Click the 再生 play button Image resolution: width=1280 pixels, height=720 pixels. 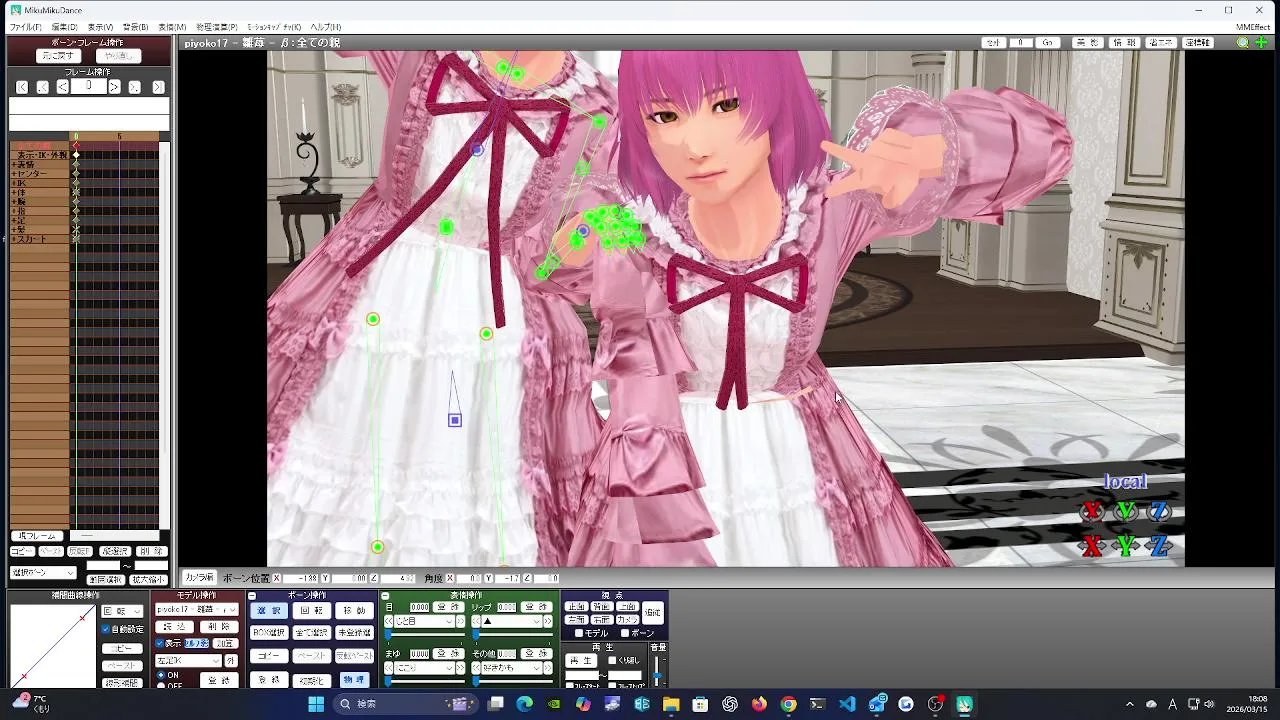coord(580,660)
